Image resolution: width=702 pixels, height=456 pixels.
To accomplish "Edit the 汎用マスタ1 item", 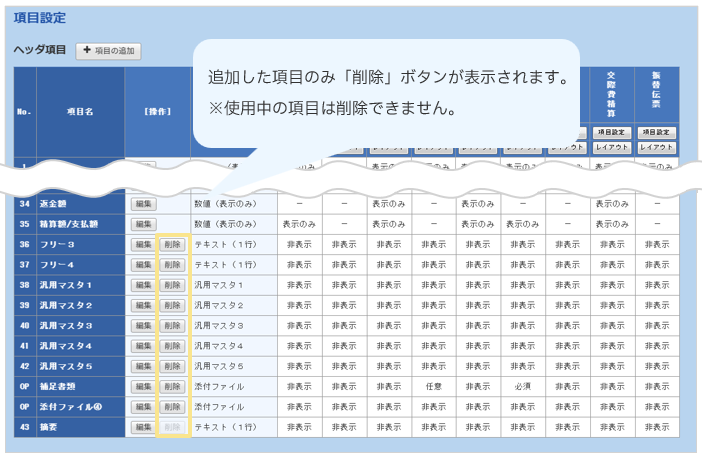I will click(x=144, y=285).
